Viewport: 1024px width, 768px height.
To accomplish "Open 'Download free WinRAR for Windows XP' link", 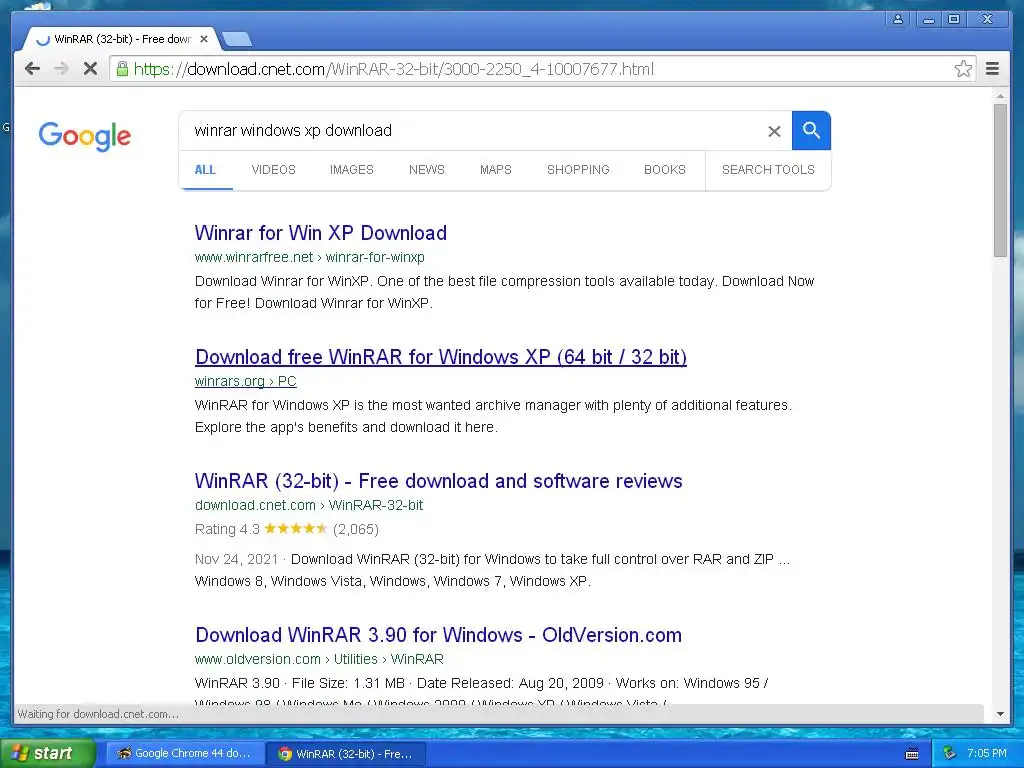I will tap(441, 357).
